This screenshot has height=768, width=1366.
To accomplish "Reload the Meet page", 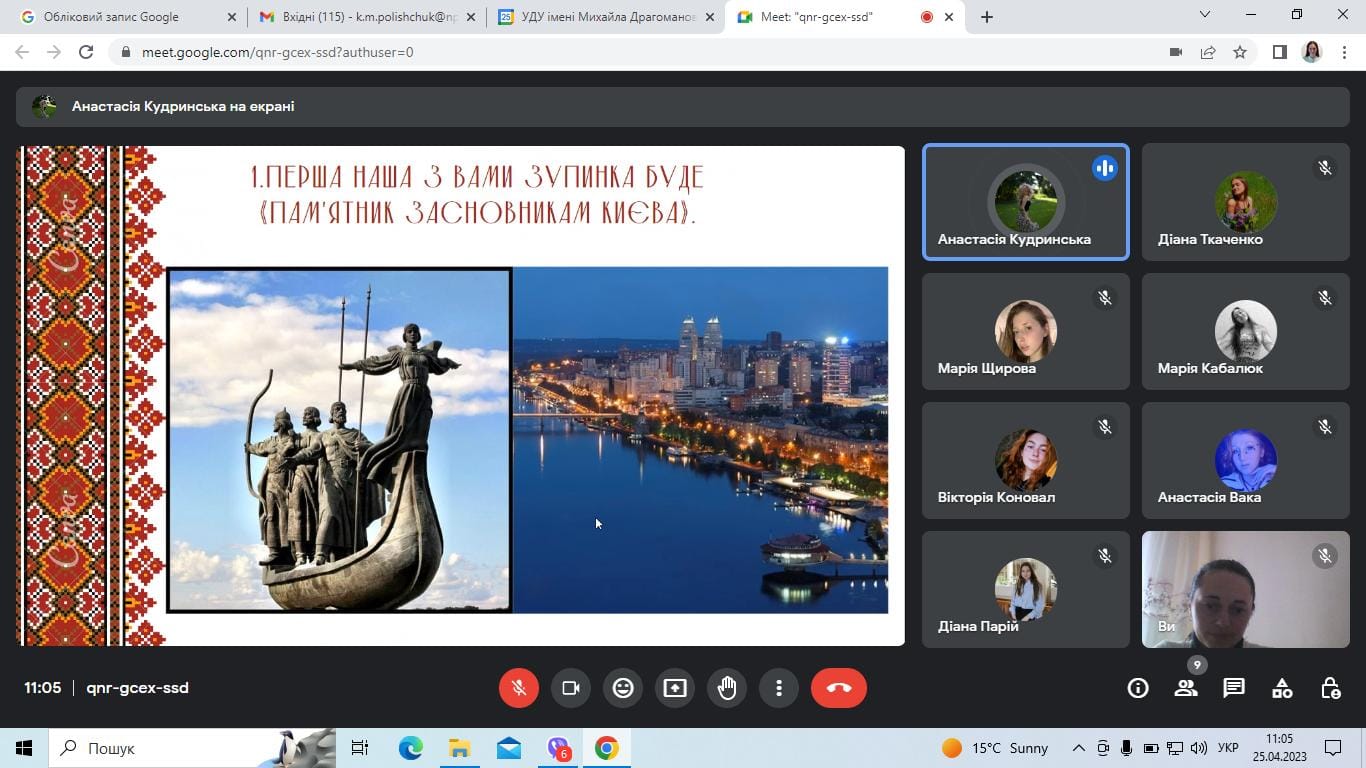I will click(x=86, y=52).
